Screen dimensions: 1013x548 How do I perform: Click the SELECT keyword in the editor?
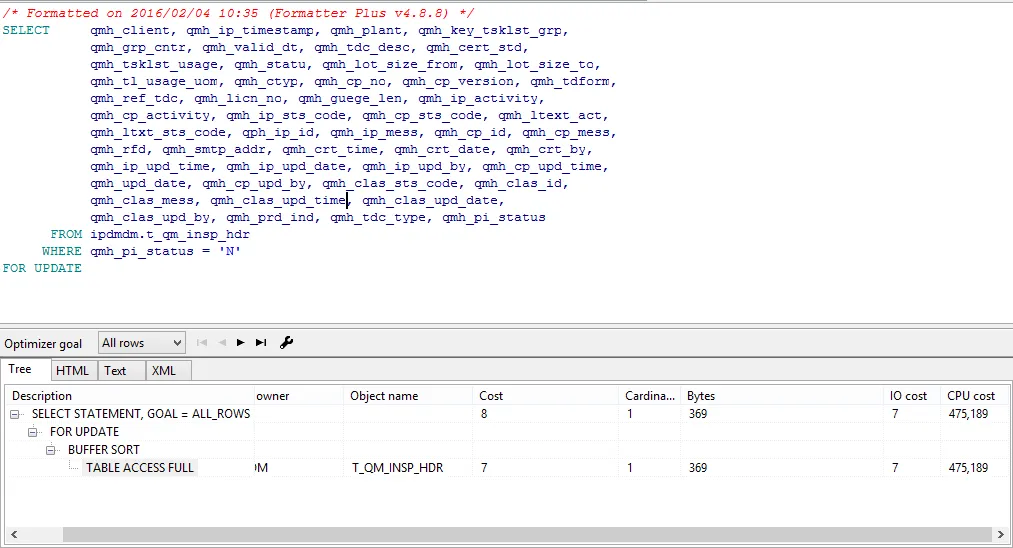click(x=26, y=30)
